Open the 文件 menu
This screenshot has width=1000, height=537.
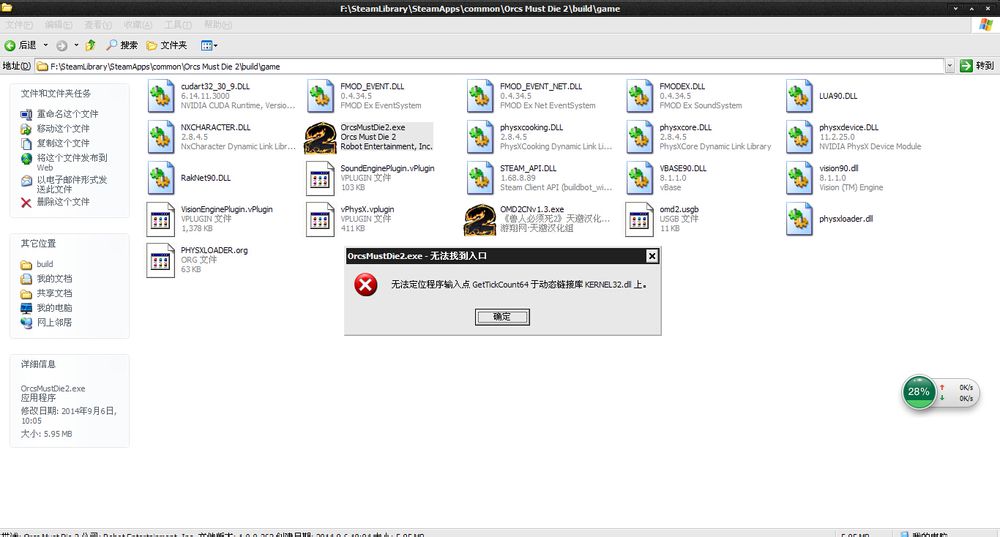tap(19, 25)
